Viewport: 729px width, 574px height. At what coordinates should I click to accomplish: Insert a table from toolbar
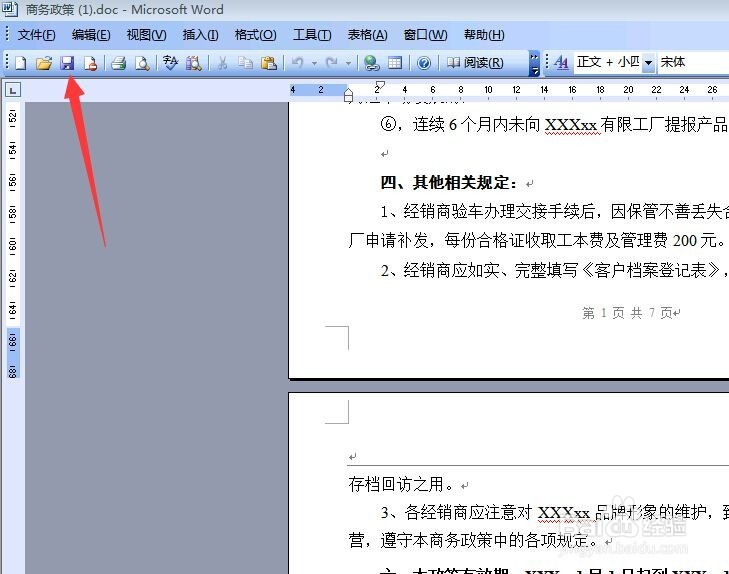395,63
